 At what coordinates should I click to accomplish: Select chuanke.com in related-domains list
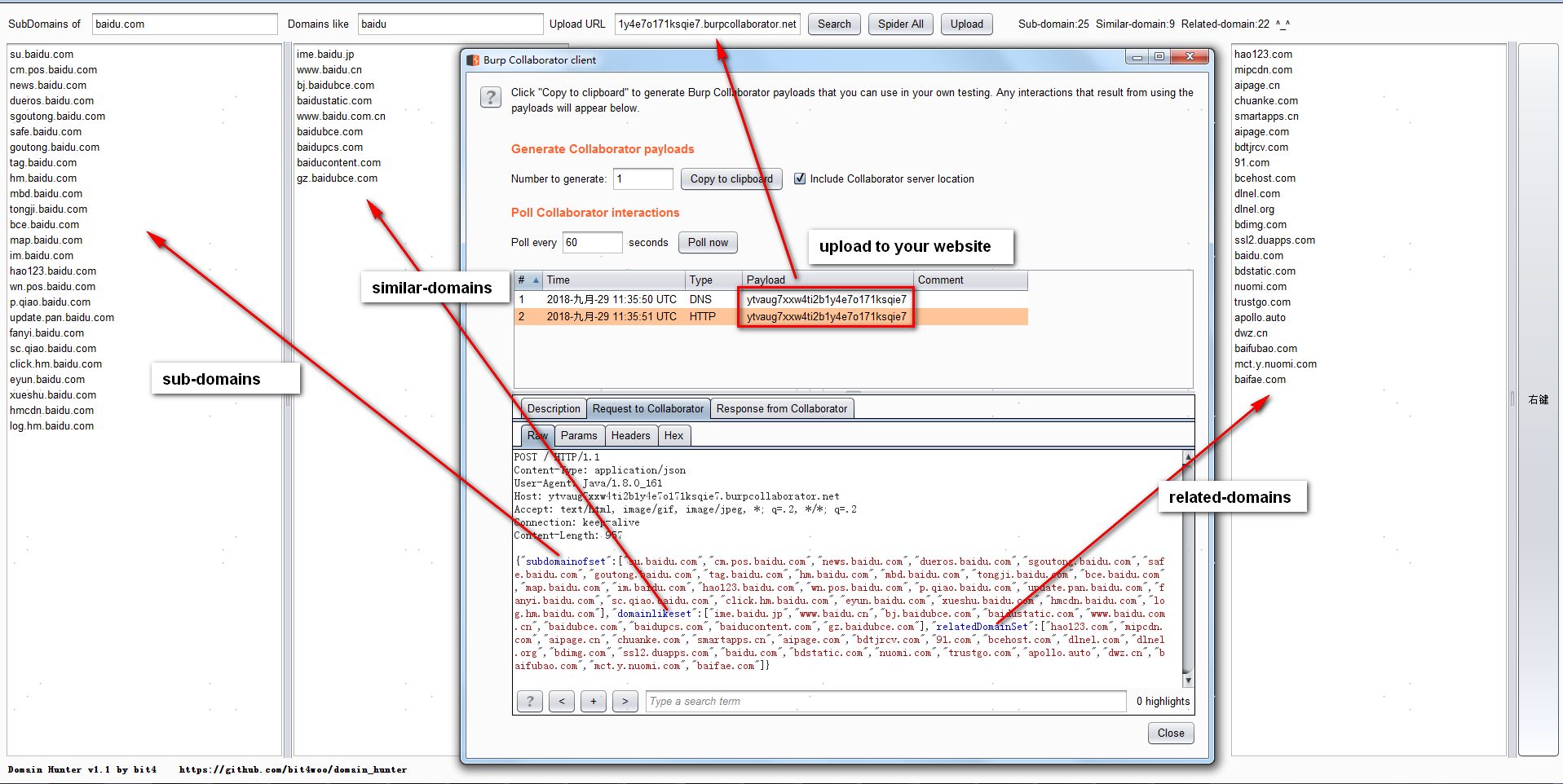[1266, 100]
